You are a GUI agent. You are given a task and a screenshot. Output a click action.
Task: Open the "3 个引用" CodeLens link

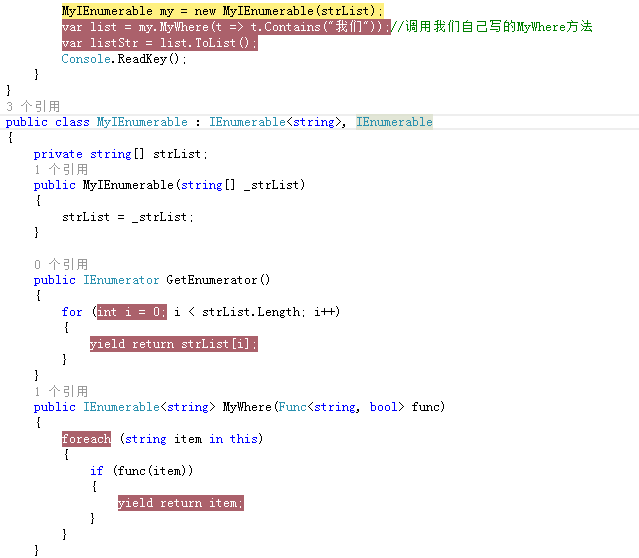33,107
